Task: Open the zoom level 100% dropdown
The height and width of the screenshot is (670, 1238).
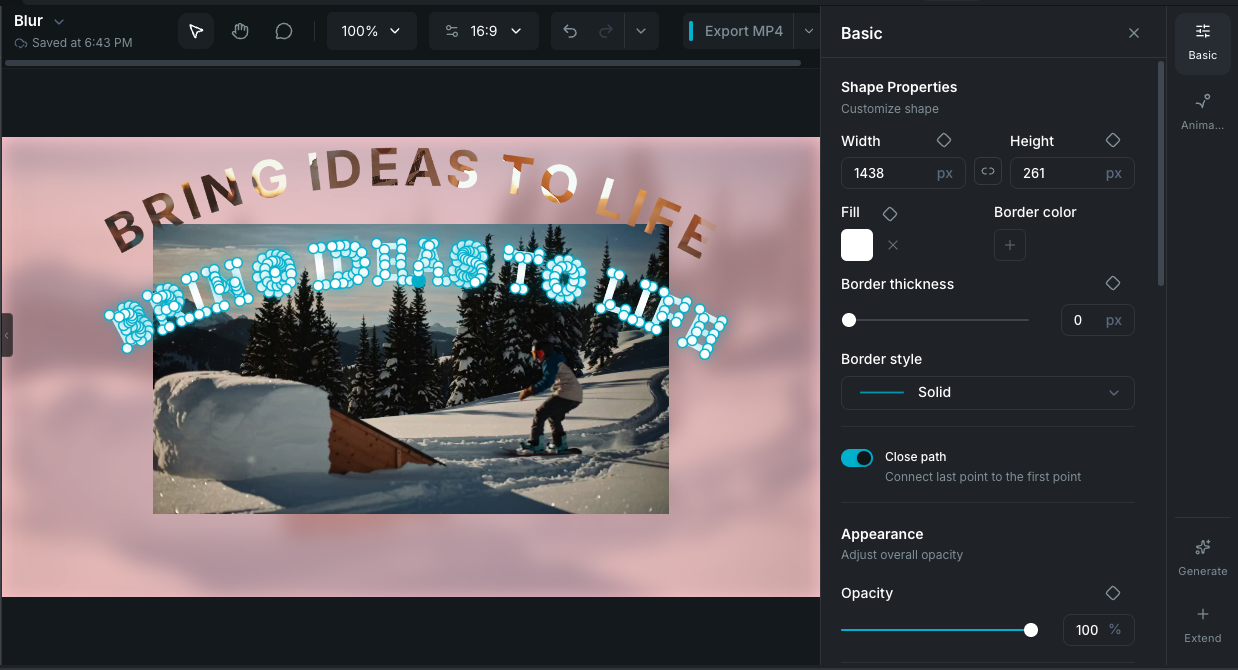Action: tap(371, 31)
